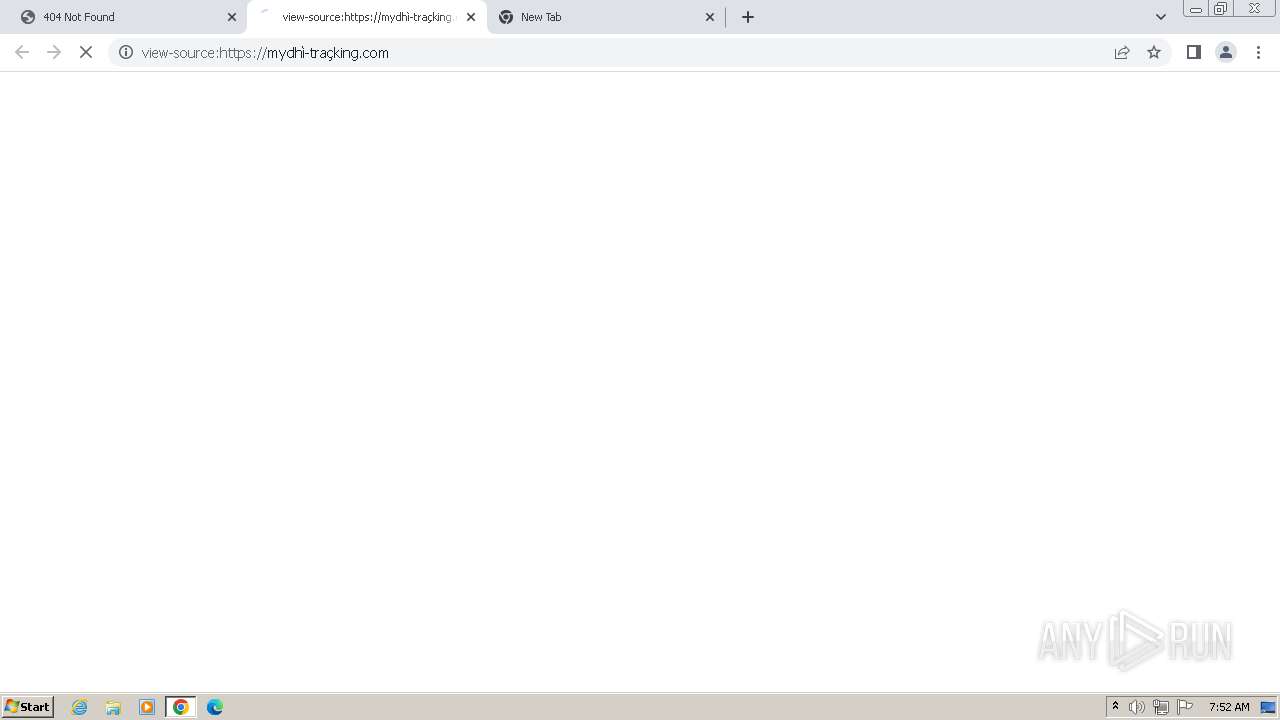Open File Explorer from taskbar

(113, 707)
